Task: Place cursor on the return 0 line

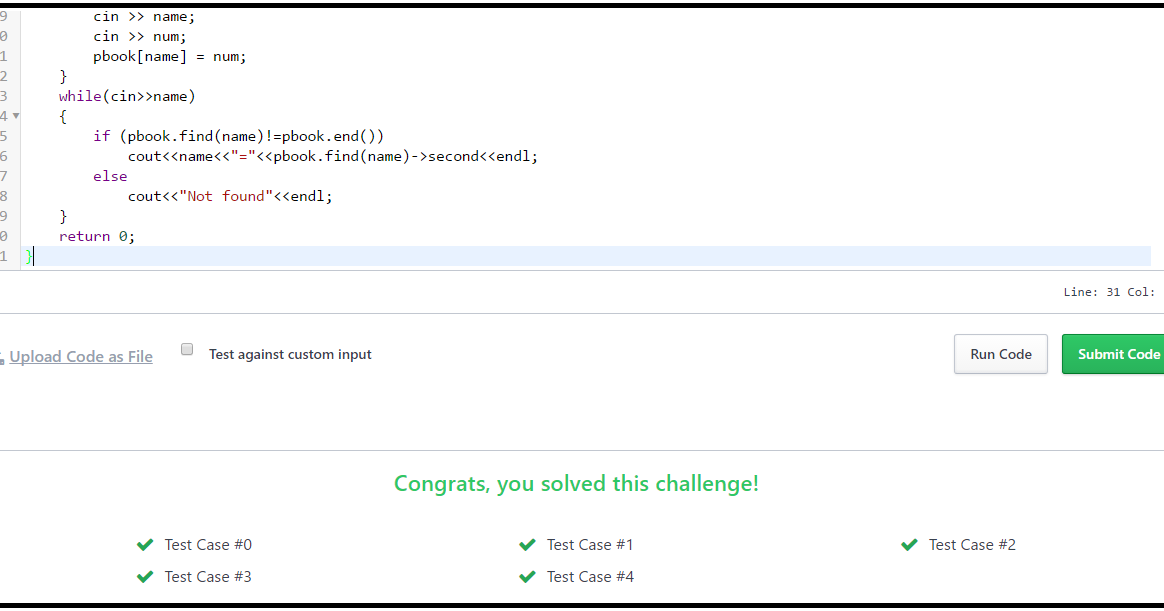Action: pyautogui.click(x=97, y=236)
